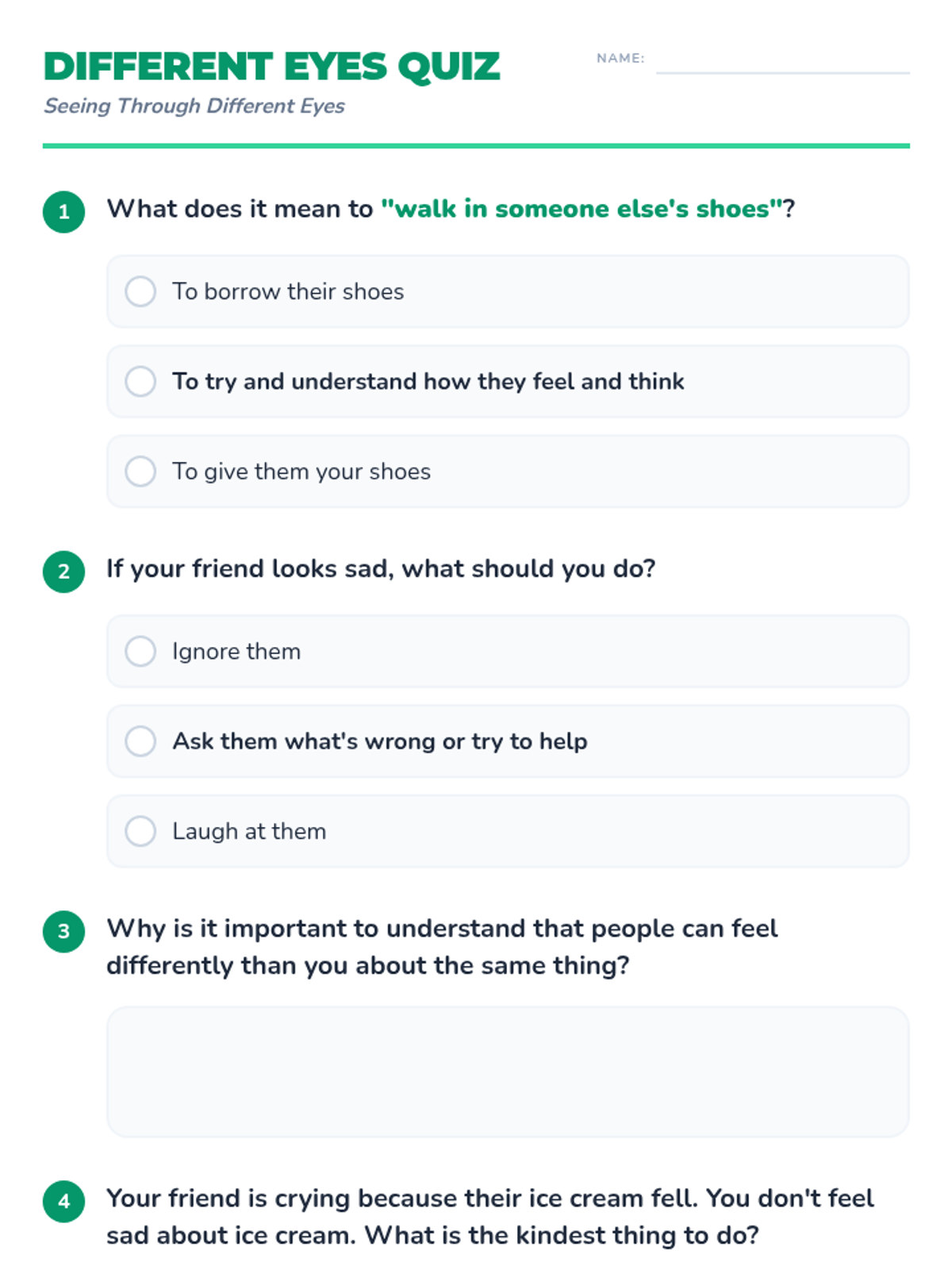Select the "To borrow their shoes" radio button

click(x=140, y=291)
